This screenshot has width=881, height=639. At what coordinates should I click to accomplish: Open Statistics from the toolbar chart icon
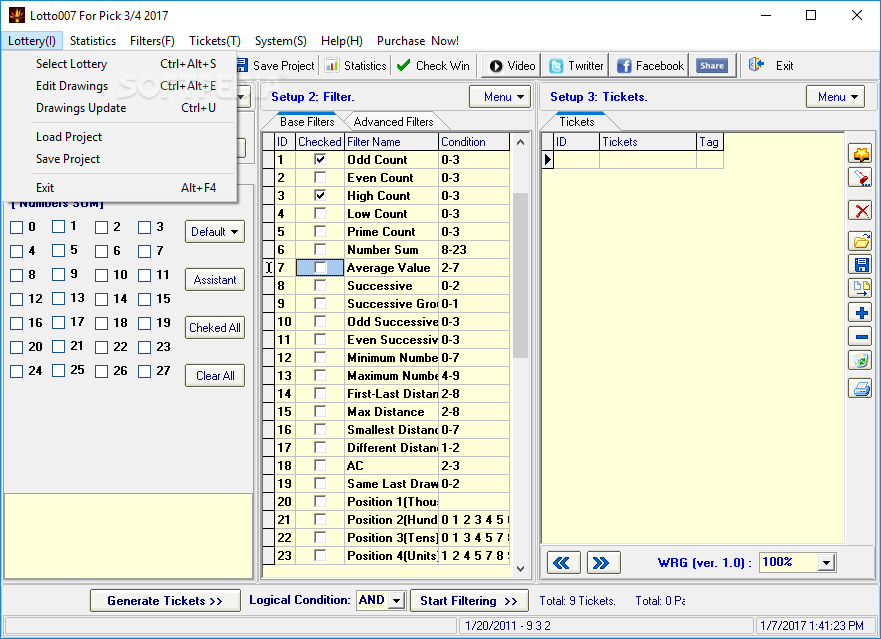pyautogui.click(x=356, y=66)
